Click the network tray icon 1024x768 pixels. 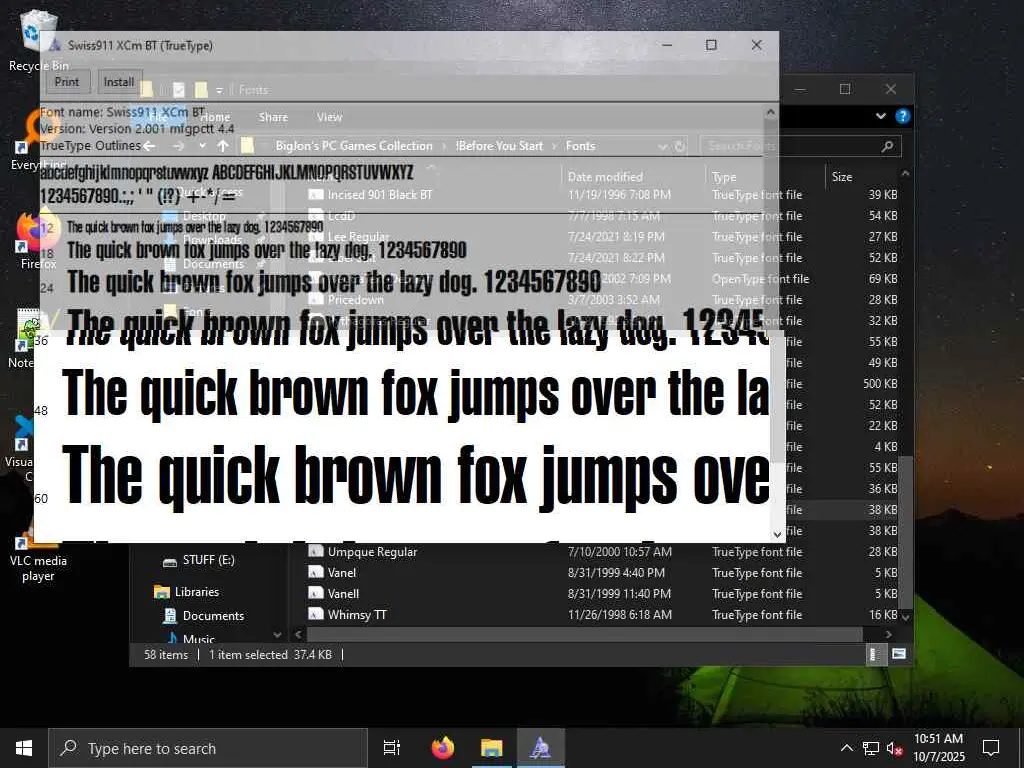tap(871, 748)
